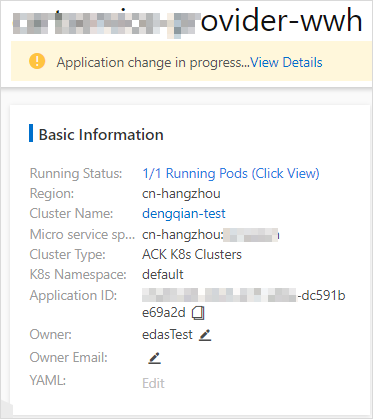Edit the Owner Email with the pencil icon

154,358
